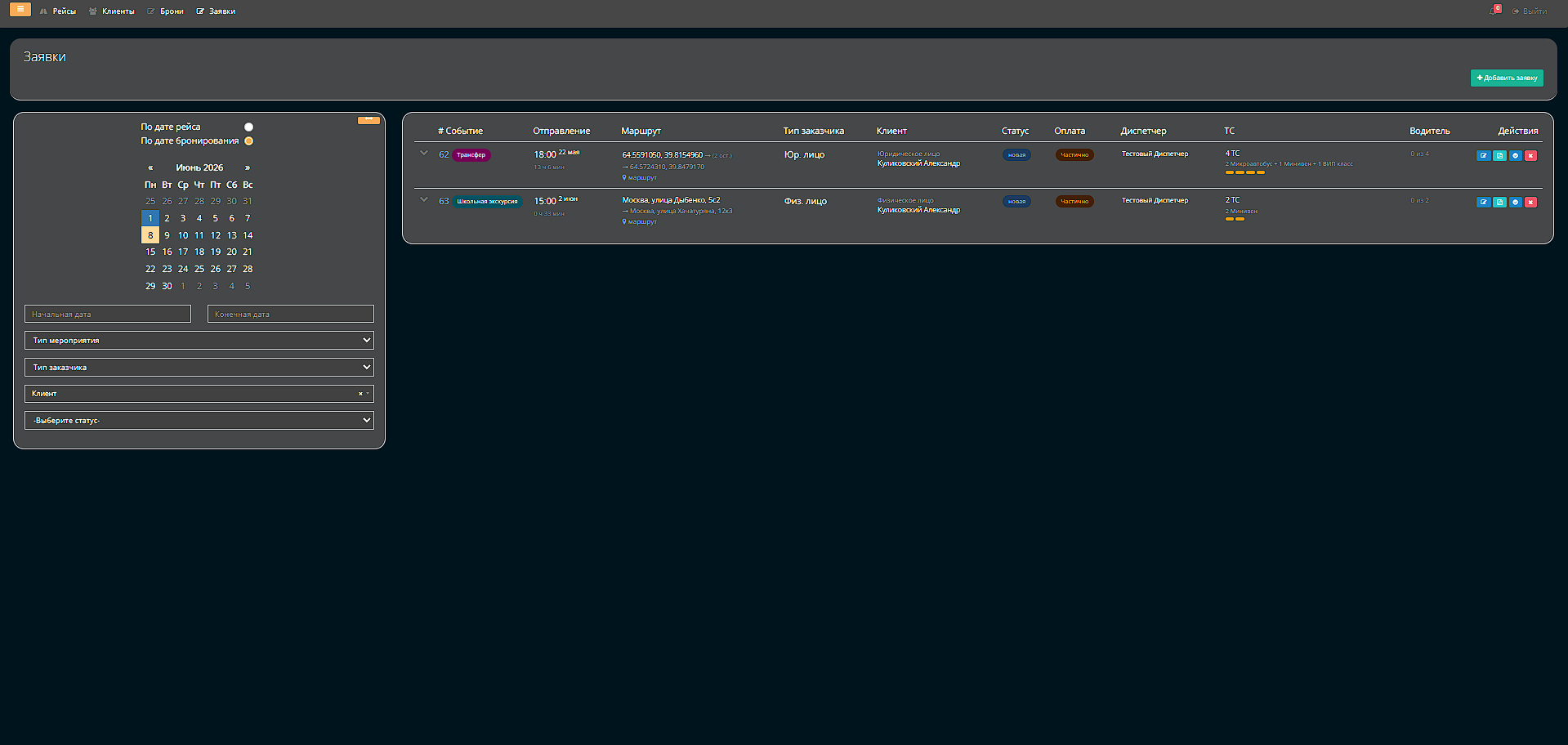Click the Частично payment badge in row 62
Image resolution: width=1568 pixels, height=745 pixels.
click(x=1074, y=154)
